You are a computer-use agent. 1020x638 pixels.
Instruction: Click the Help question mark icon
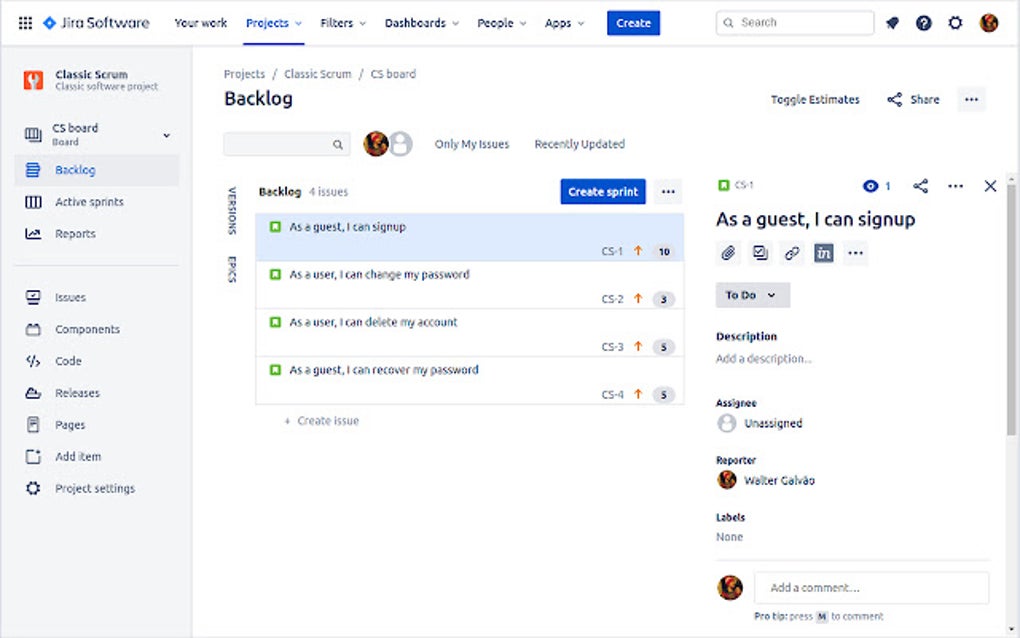(x=923, y=22)
